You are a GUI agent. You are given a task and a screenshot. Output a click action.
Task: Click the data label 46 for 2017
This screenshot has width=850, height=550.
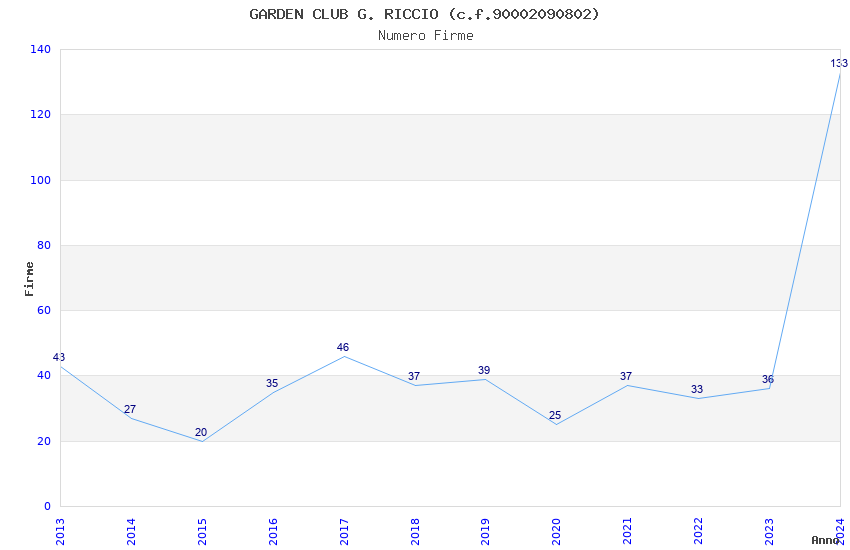343,347
